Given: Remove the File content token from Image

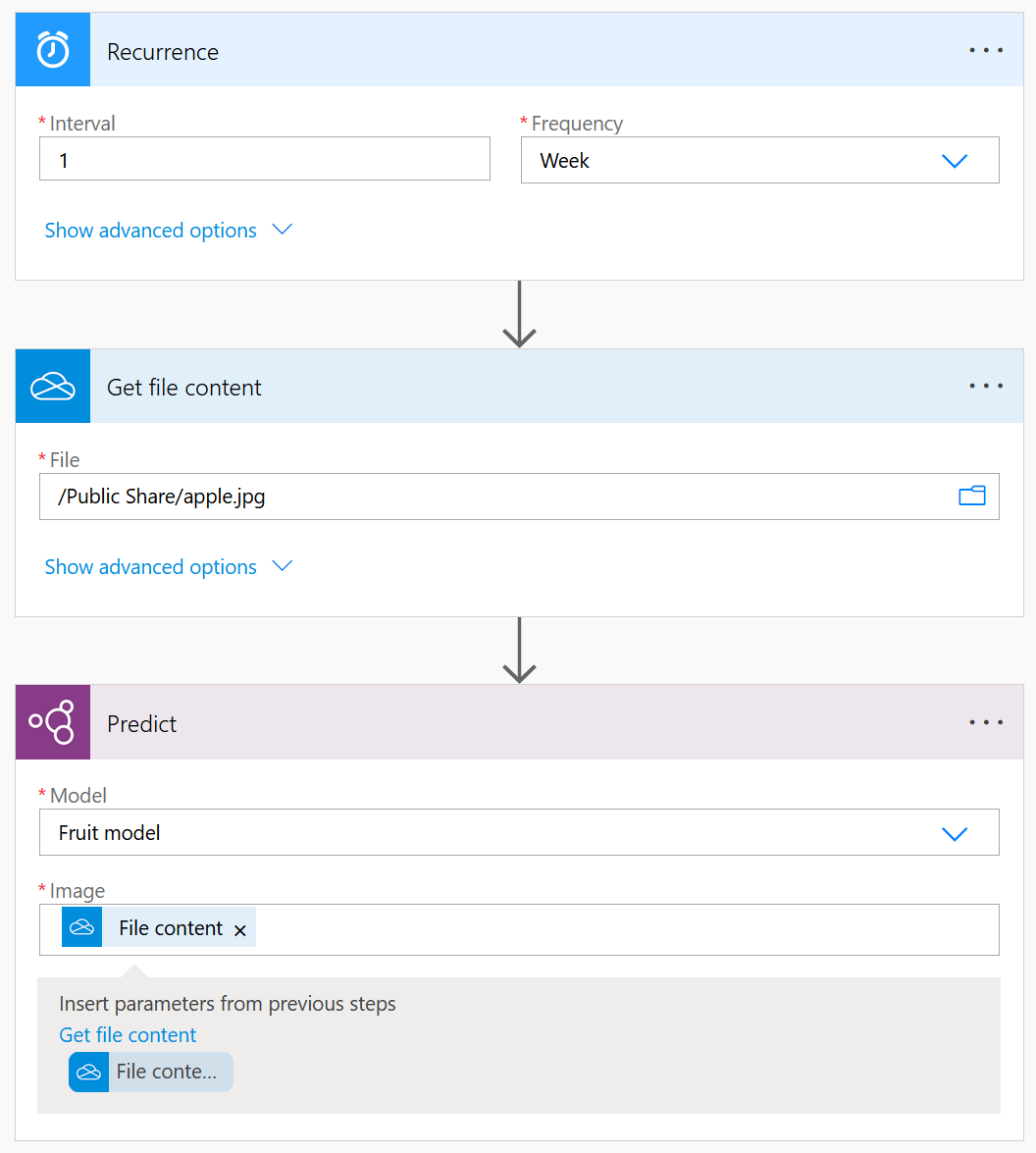Looking at the screenshot, I should click(239, 930).
